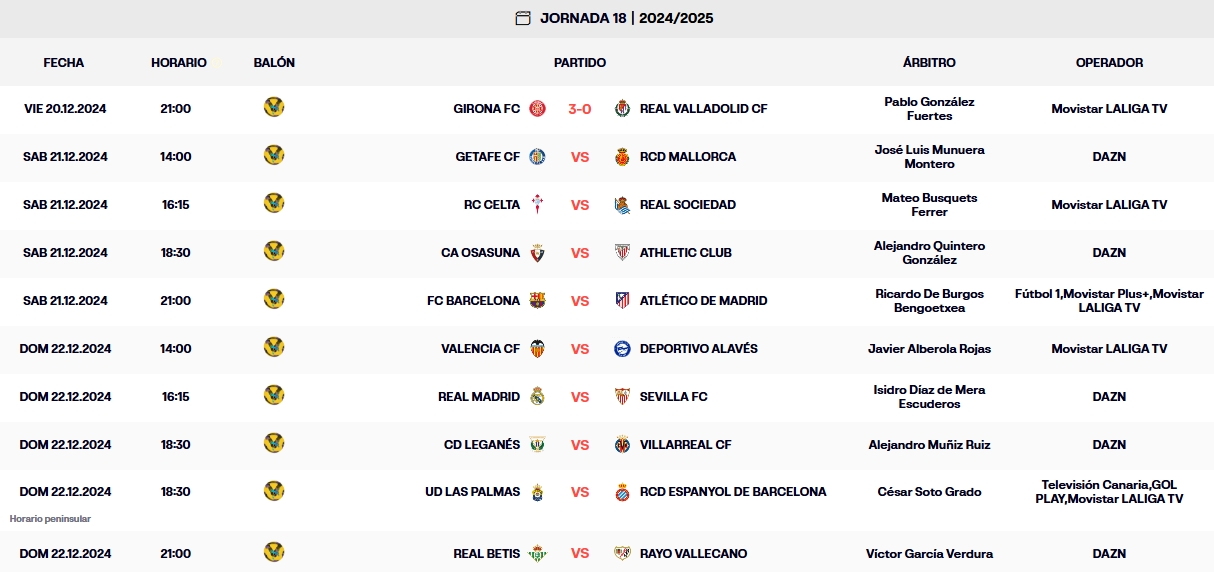The width and height of the screenshot is (1214, 572).
Task: Click ball icon in Getafe row
Action: [274, 155]
